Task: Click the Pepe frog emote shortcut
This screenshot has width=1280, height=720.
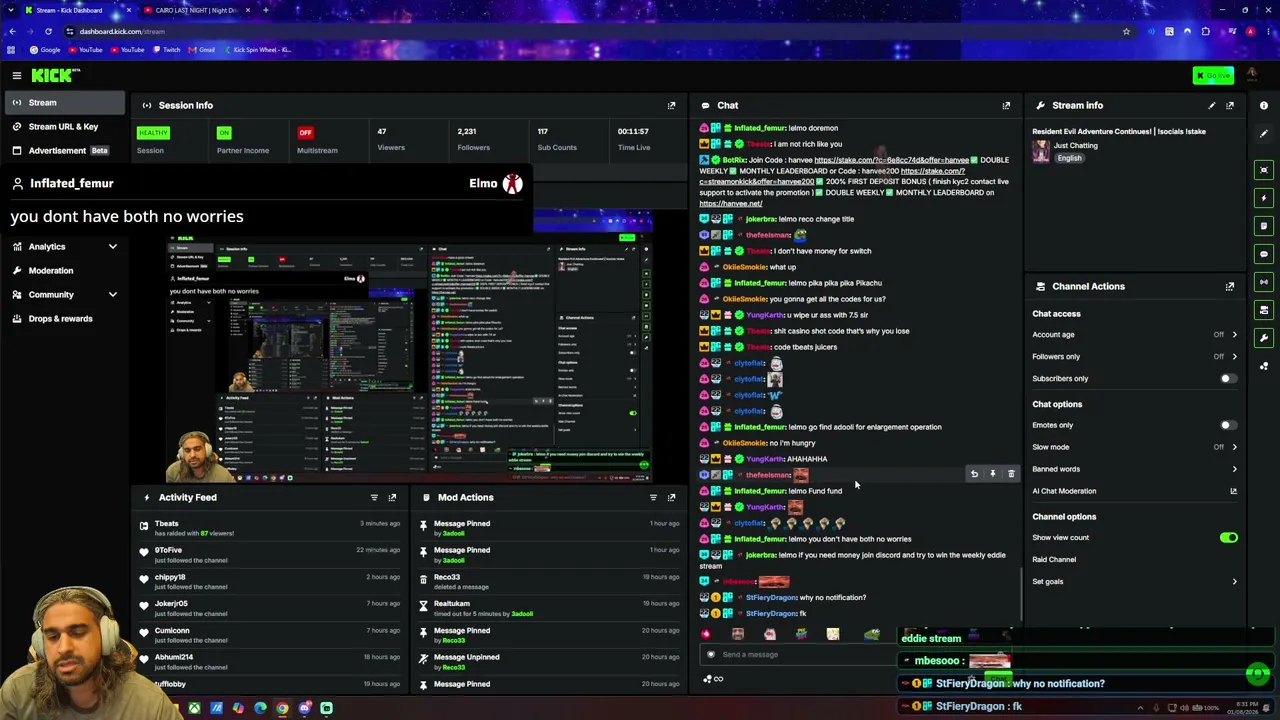Action: click(x=872, y=634)
